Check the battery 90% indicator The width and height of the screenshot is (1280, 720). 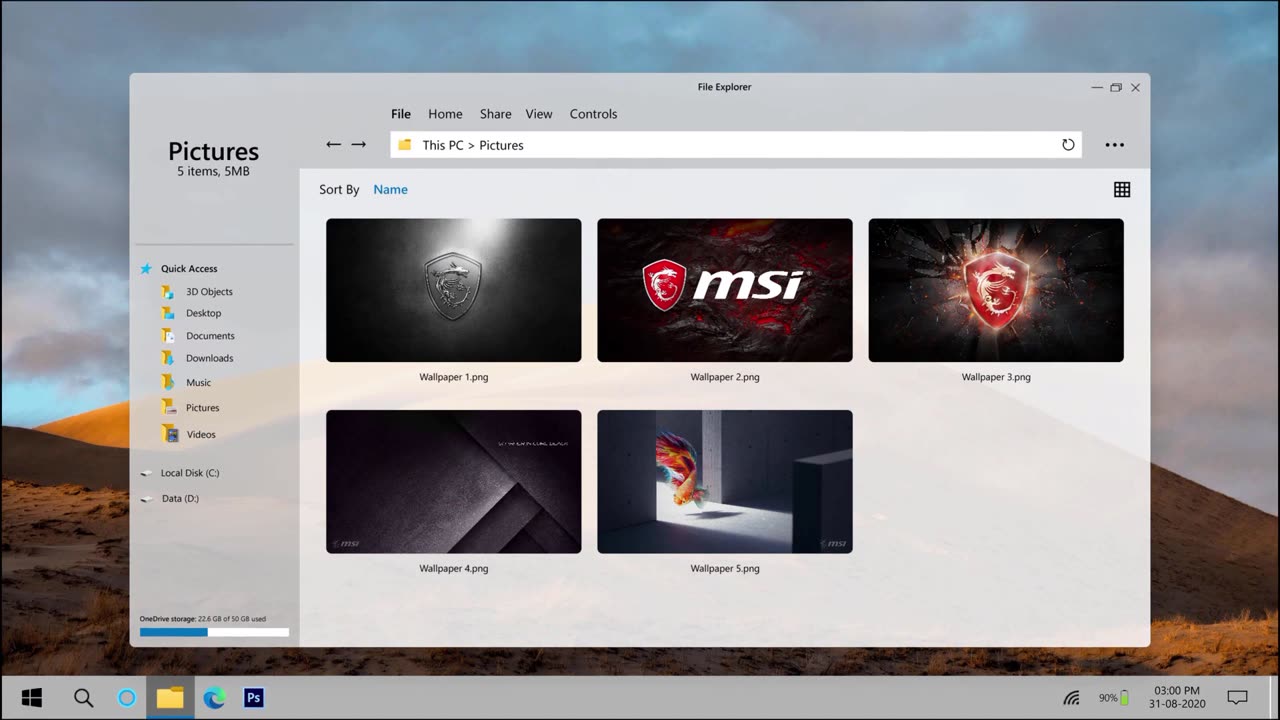coord(1114,698)
